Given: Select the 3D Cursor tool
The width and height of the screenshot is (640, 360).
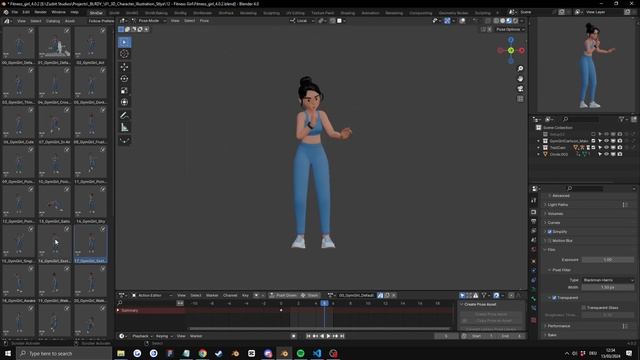Looking at the screenshot, I should [x=124, y=54].
